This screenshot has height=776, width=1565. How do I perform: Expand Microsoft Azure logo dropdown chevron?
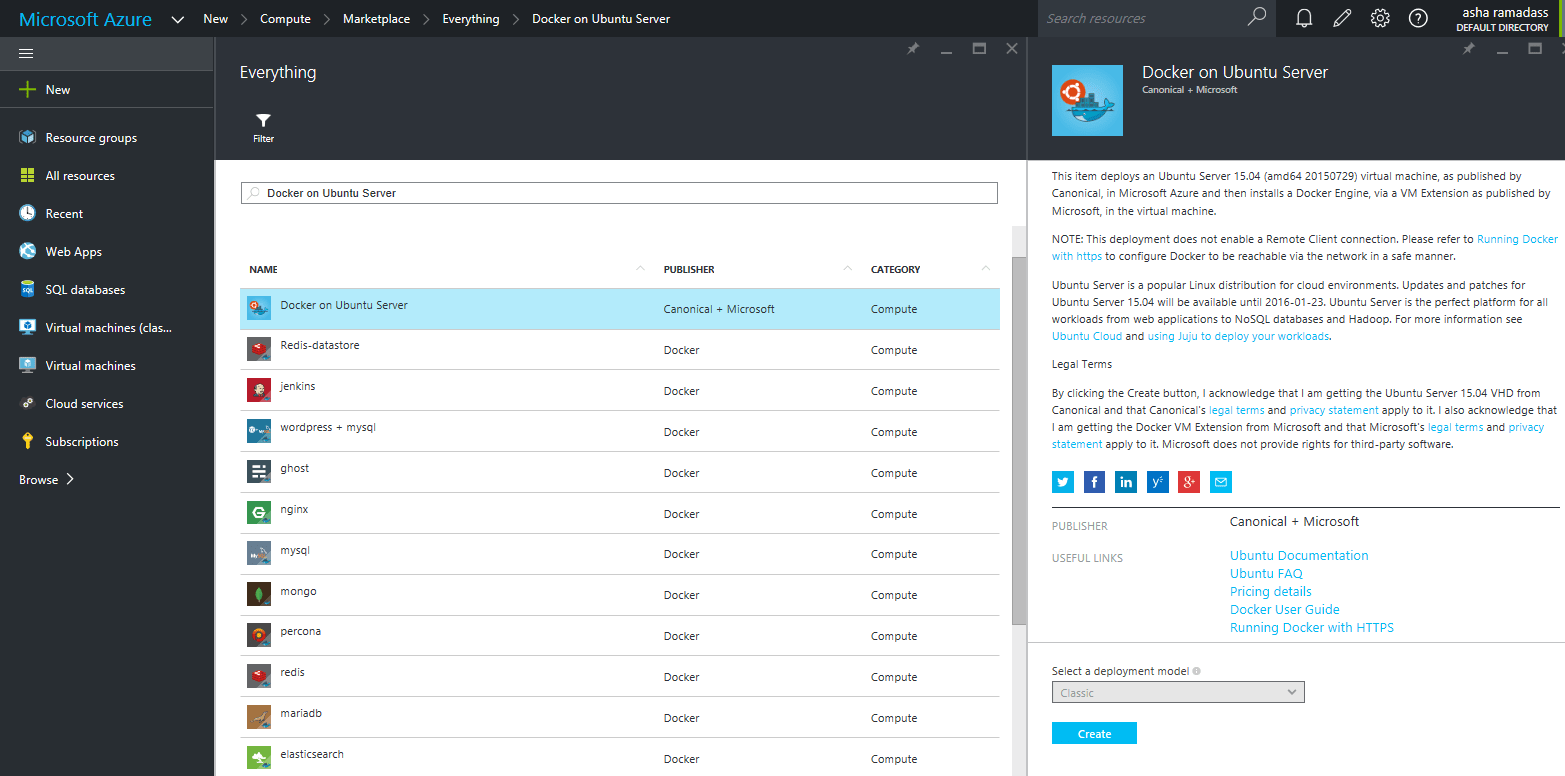[x=178, y=19]
